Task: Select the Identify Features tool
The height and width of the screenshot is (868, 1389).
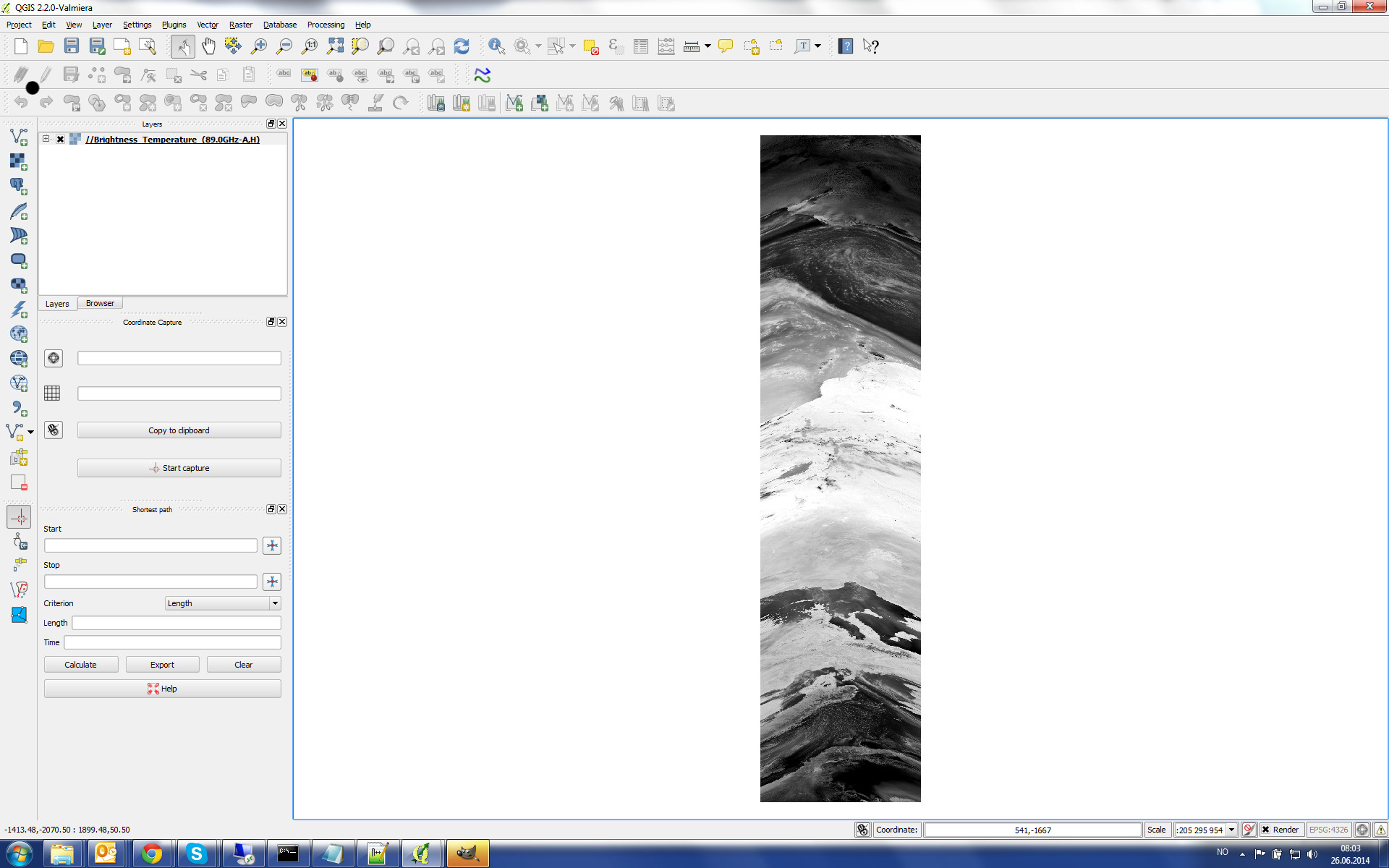Action: (x=496, y=46)
